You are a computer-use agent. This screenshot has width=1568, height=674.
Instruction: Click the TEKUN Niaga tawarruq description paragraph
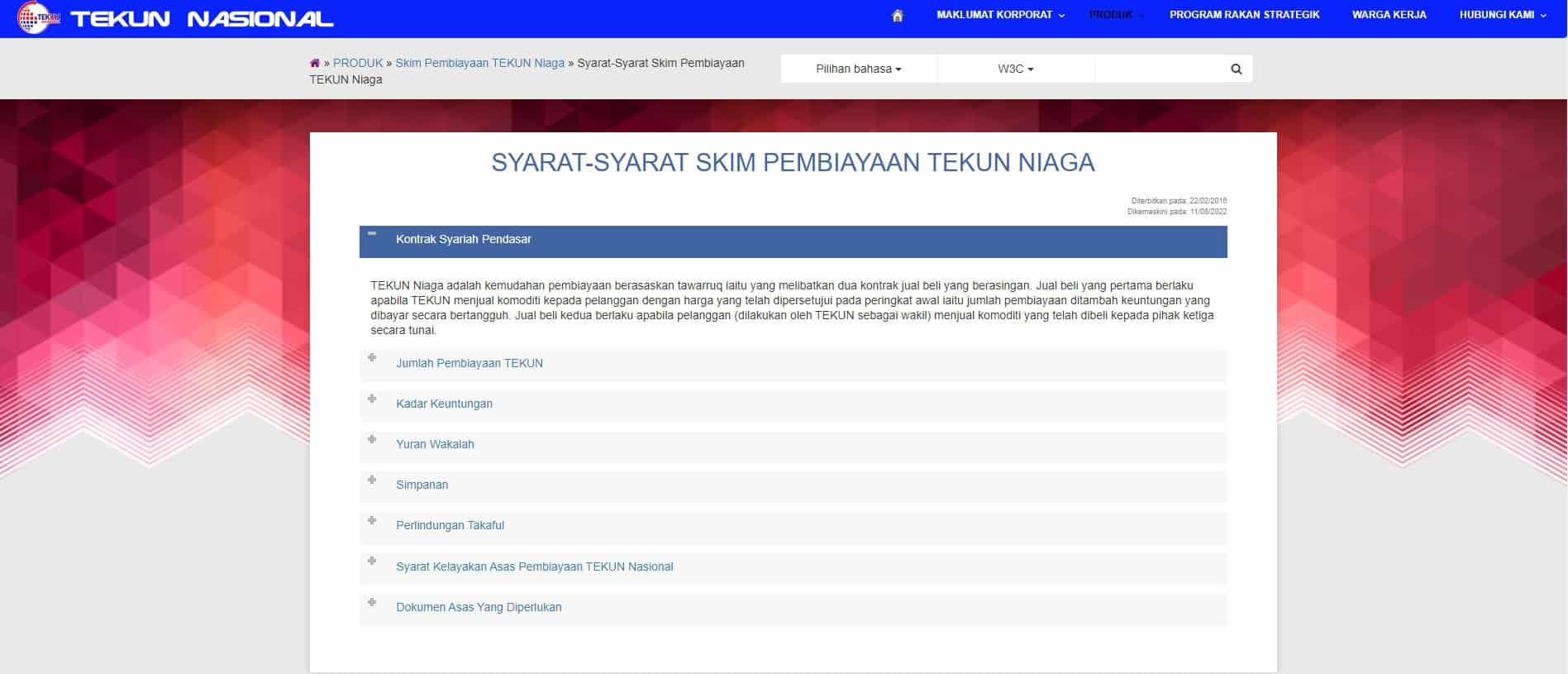(x=793, y=308)
